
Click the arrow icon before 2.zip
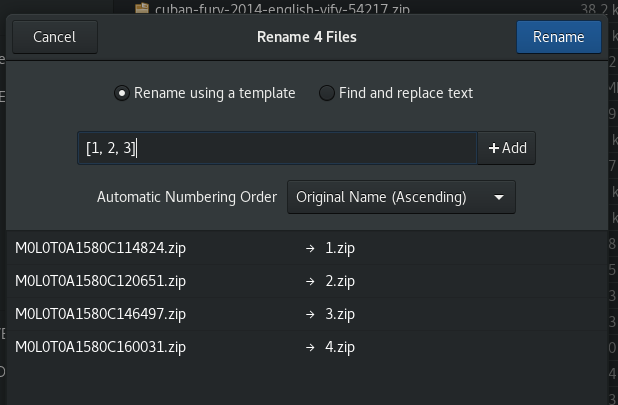[x=311, y=281]
